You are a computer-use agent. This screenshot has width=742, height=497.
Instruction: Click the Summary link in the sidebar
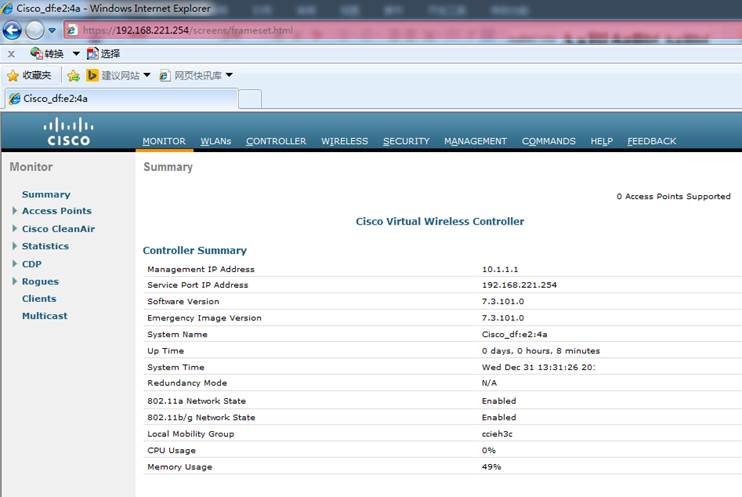coord(46,195)
